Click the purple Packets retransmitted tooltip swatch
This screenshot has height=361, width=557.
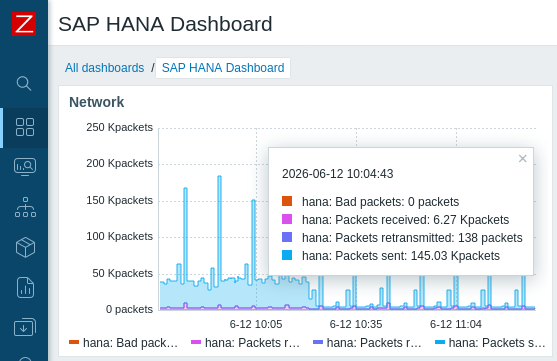pyautogui.click(x=287, y=237)
